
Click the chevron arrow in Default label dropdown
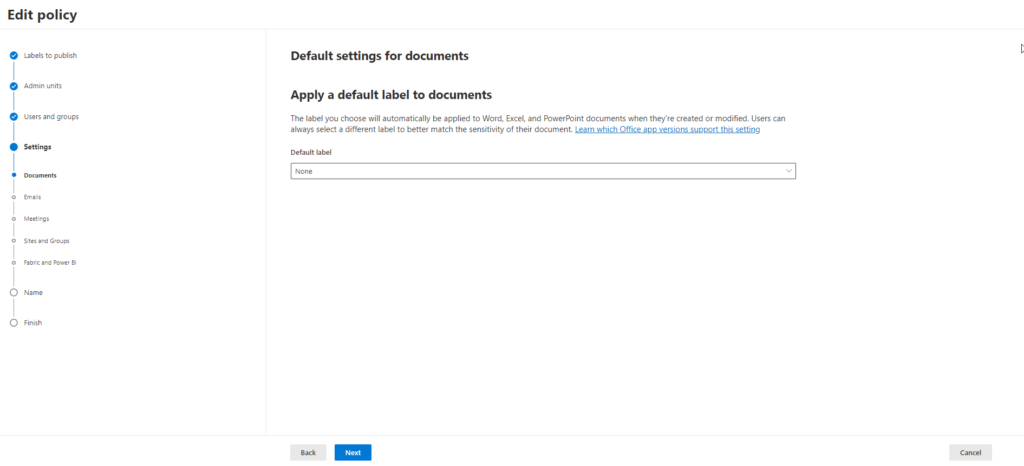(789, 171)
